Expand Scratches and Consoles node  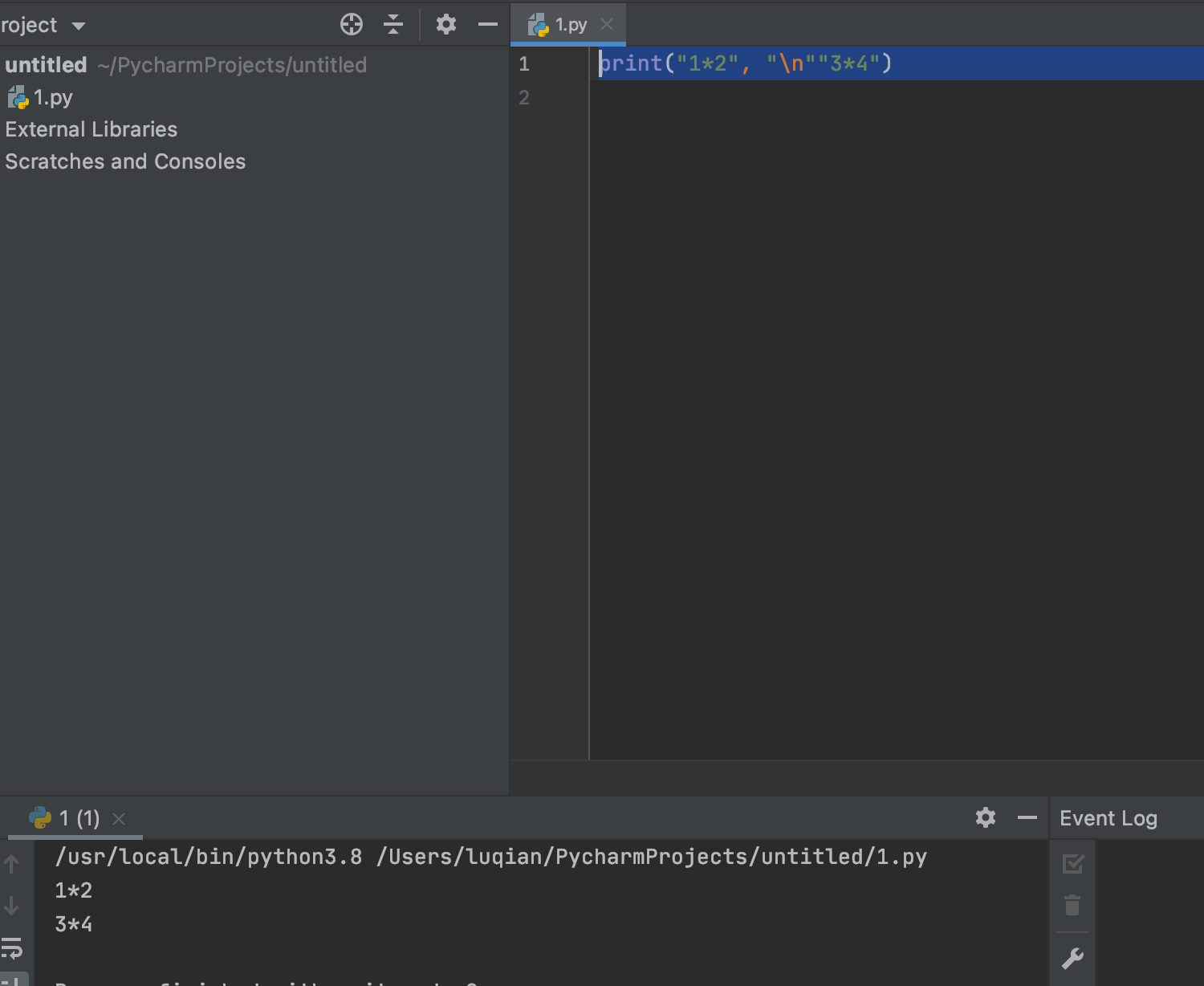pyautogui.click(x=125, y=161)
